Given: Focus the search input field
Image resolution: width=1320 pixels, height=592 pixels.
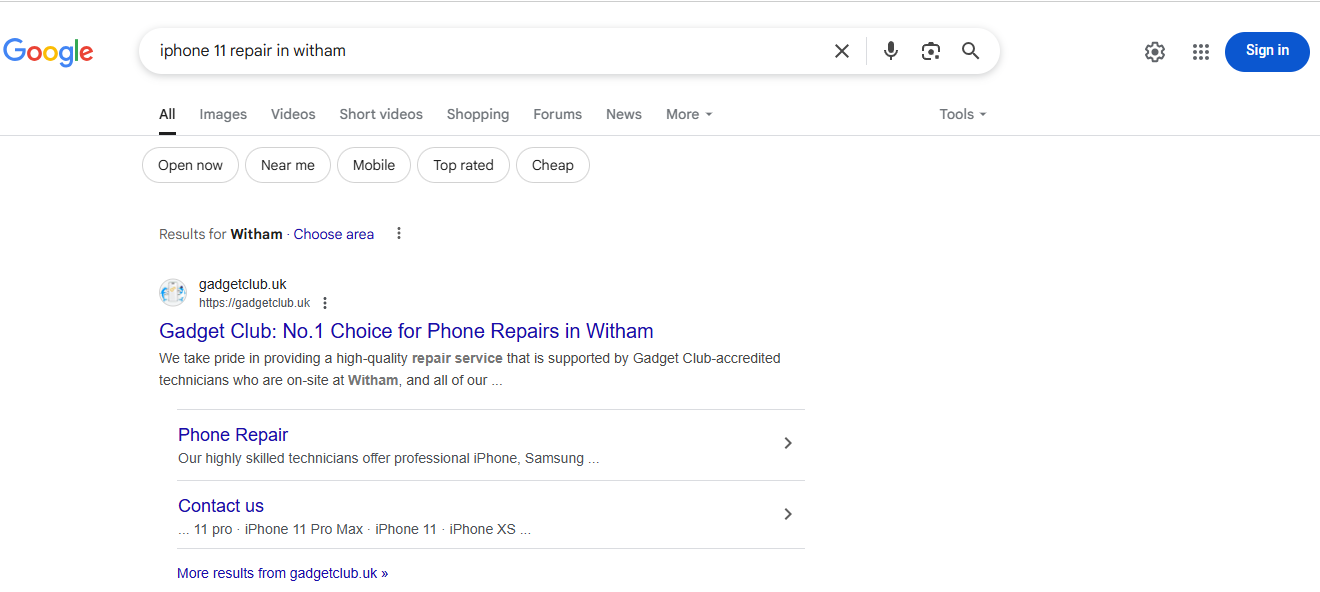Looking at the screenshot, I should tap(490, 51).
